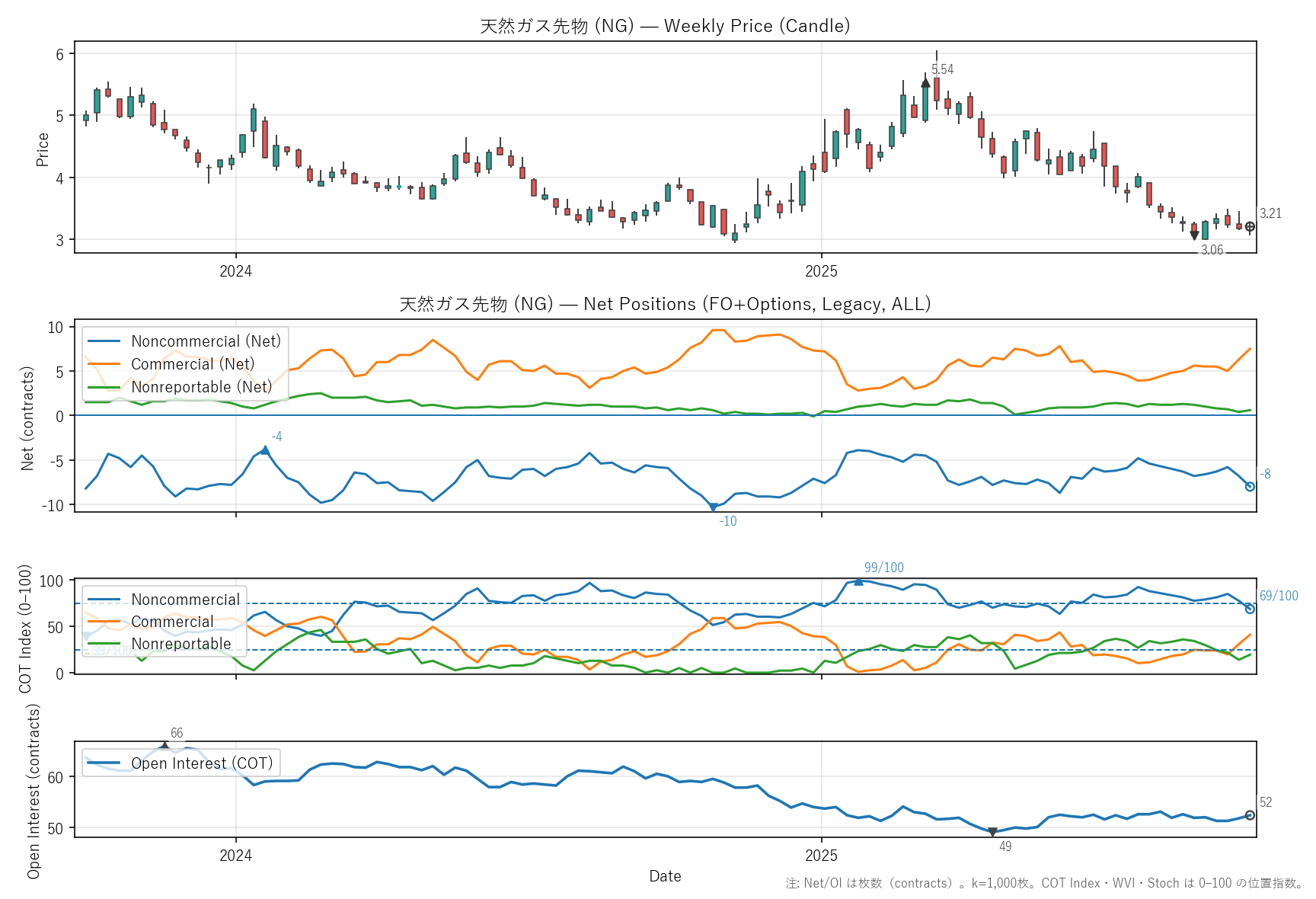Click the Weekly Price (Candle) chart title

[x=665, y=26]
